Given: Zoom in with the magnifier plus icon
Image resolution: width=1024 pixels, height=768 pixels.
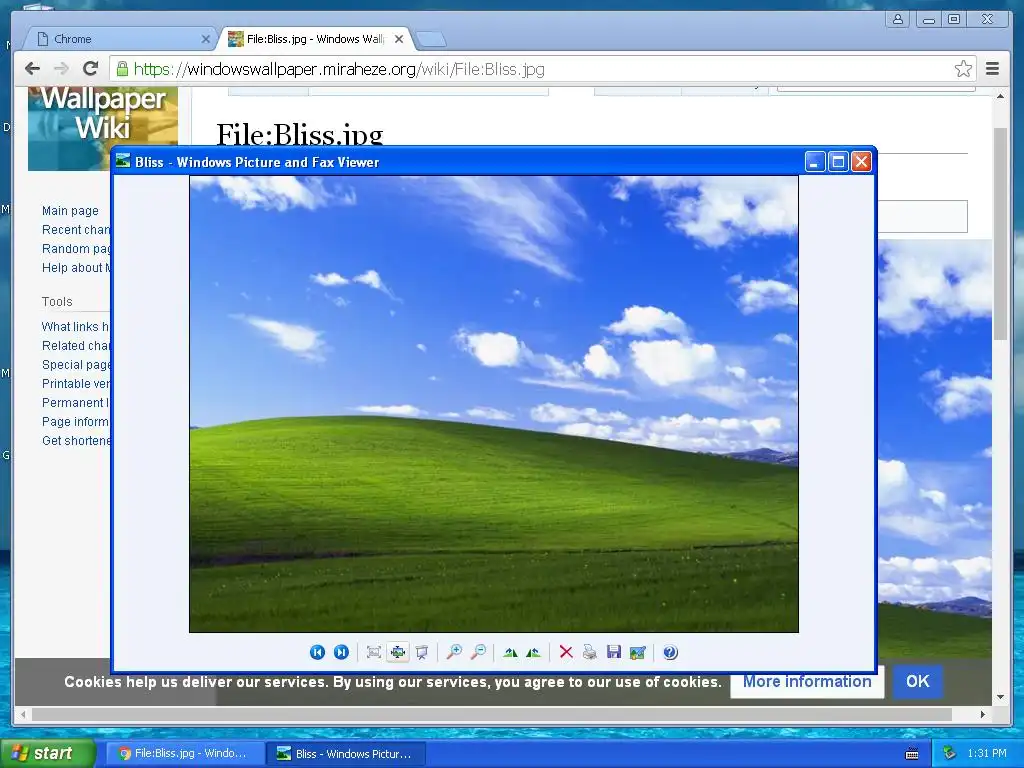Looking at the screenshot, I should (x=454, y=652).
